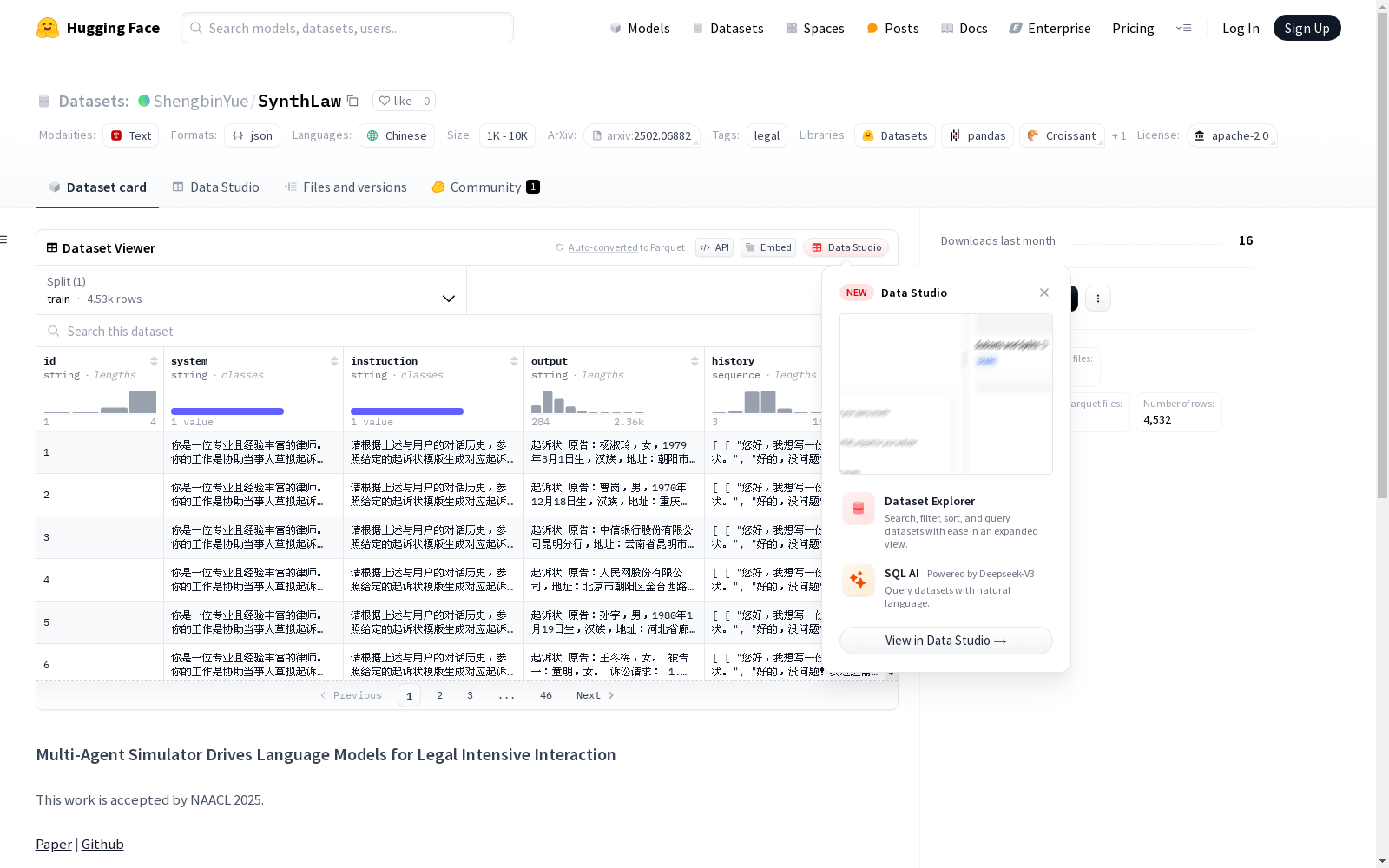Click the Hugging Face logo
This screenshot has width=1389, height=868.
[x=98, y=28]
